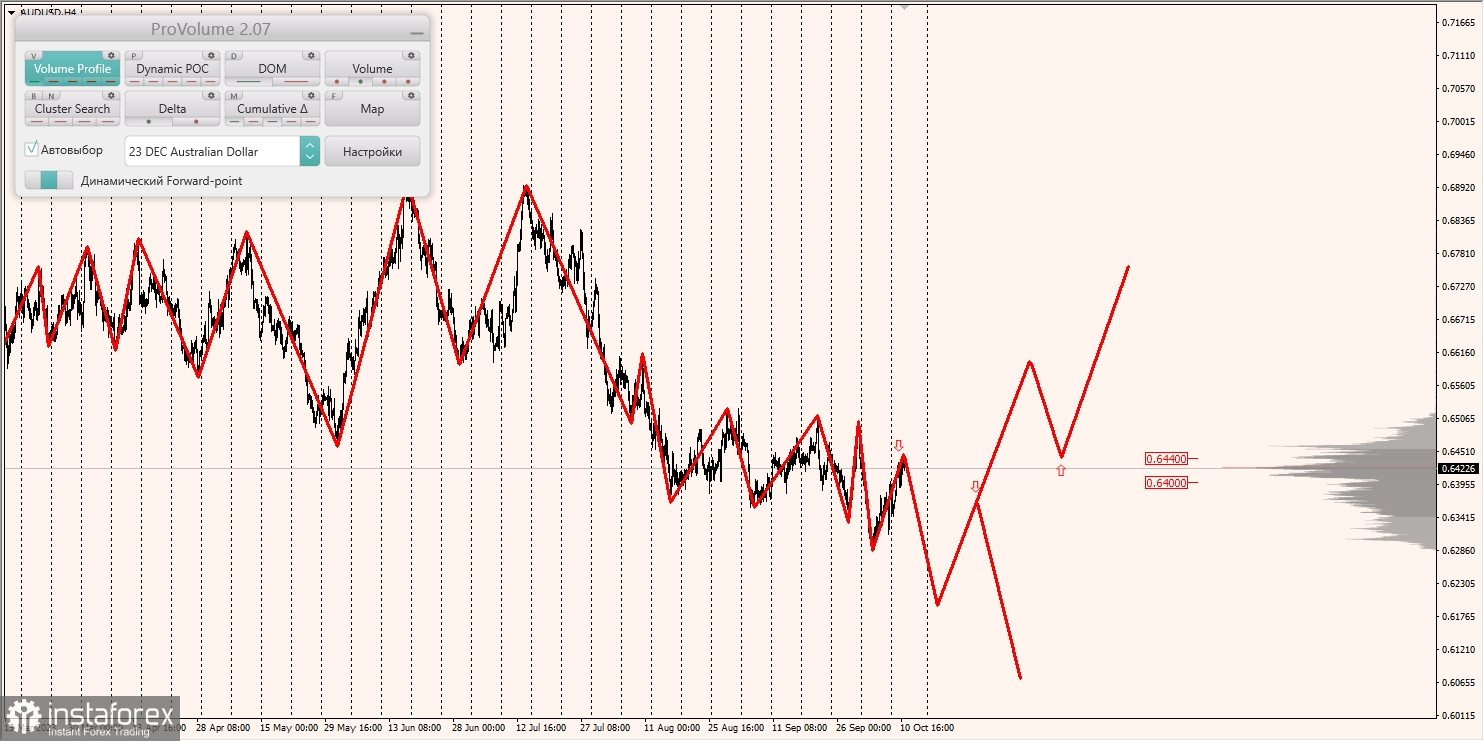Open Cumulative Δ gear settings

[x=311, y=95]
